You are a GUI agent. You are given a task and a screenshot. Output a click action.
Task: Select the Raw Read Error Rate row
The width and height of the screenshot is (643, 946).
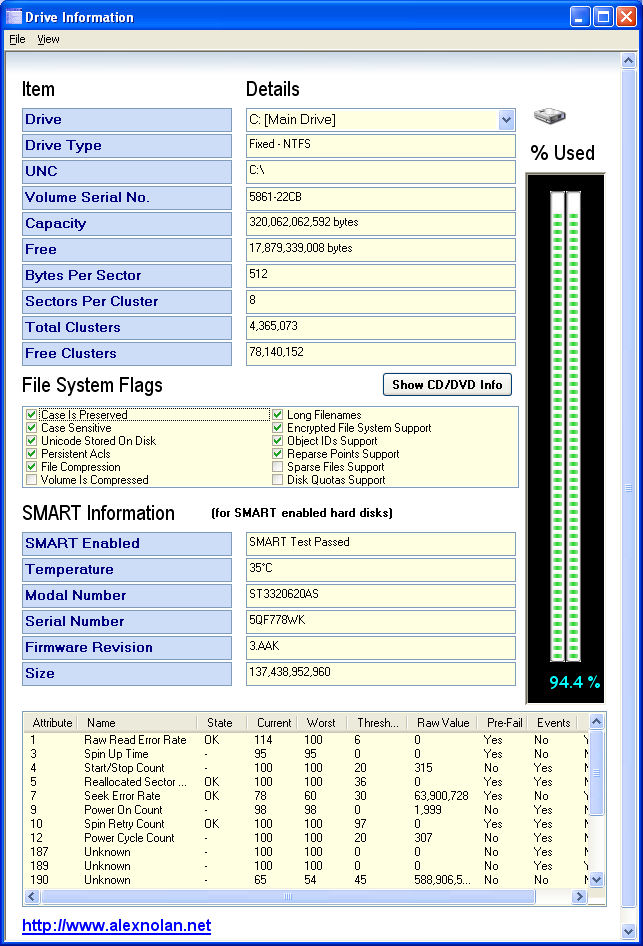306,740
